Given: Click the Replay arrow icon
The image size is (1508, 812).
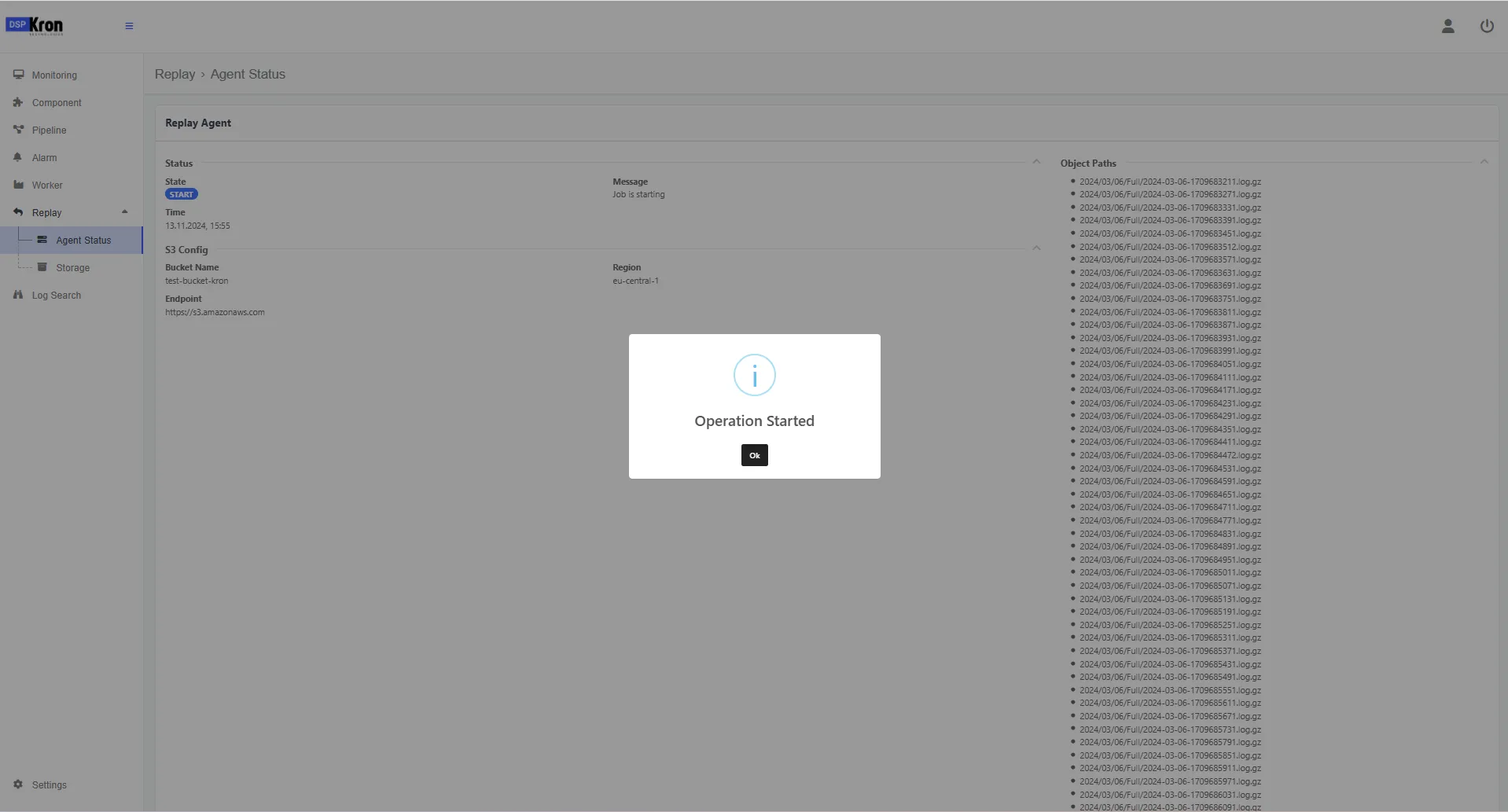Looking at the screenshot, I should pyautogui.click(x=18, y=212).
